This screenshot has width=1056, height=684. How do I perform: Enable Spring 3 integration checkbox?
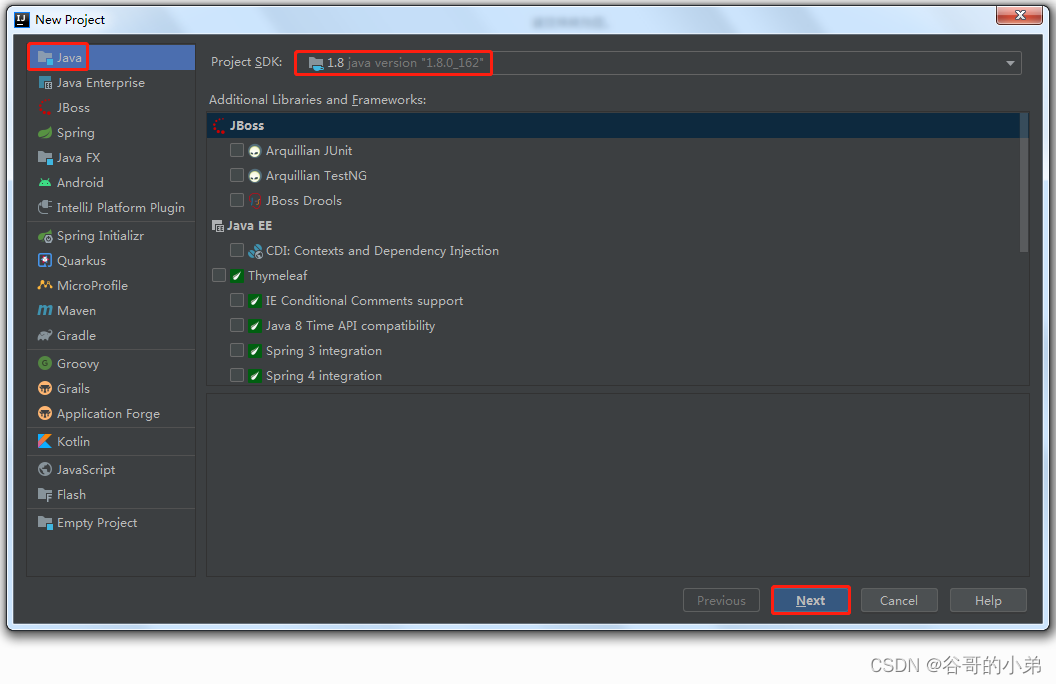(237, 350)
